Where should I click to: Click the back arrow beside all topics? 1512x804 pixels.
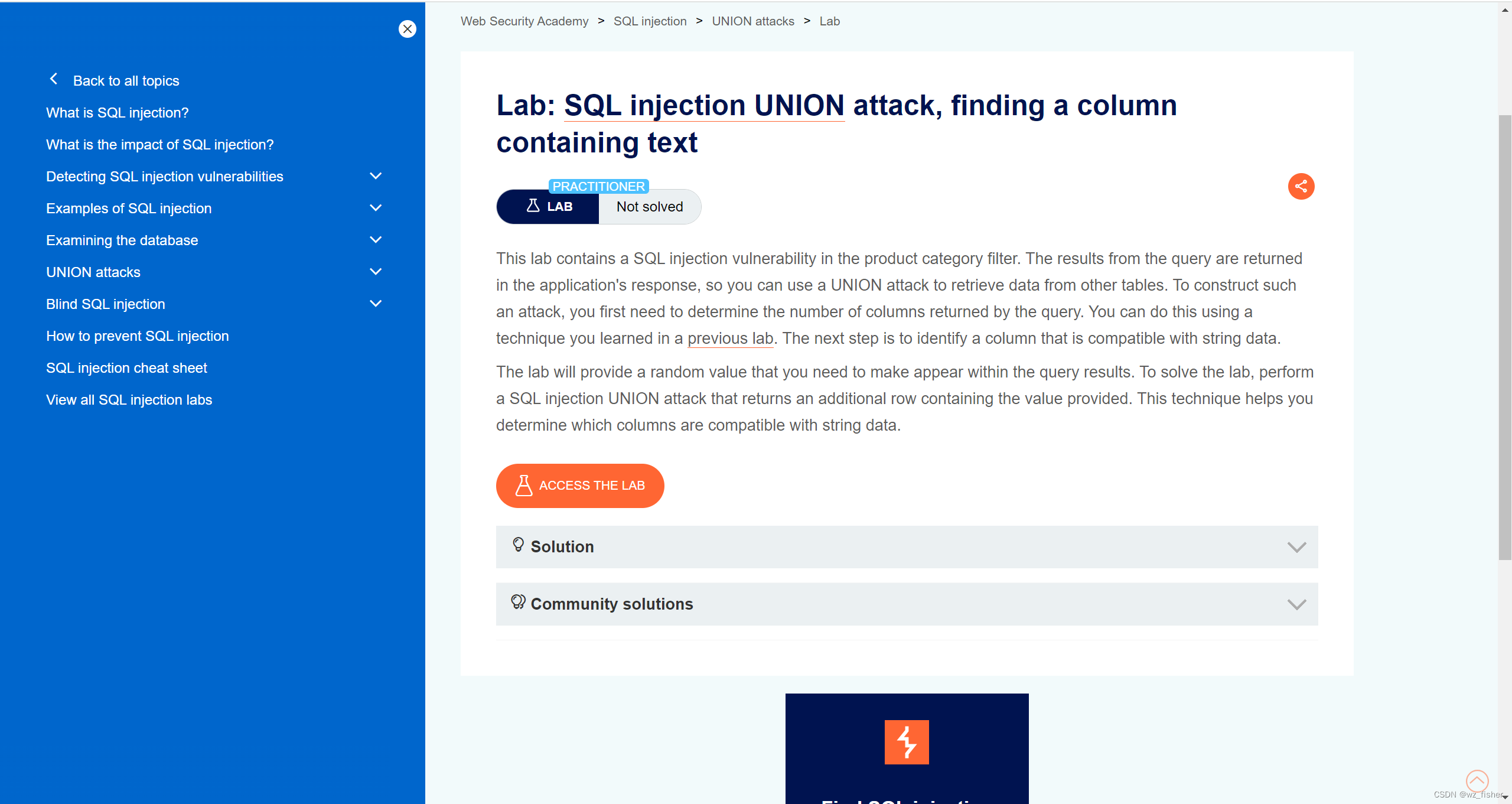pyautogui.click(x=54, y=79)
